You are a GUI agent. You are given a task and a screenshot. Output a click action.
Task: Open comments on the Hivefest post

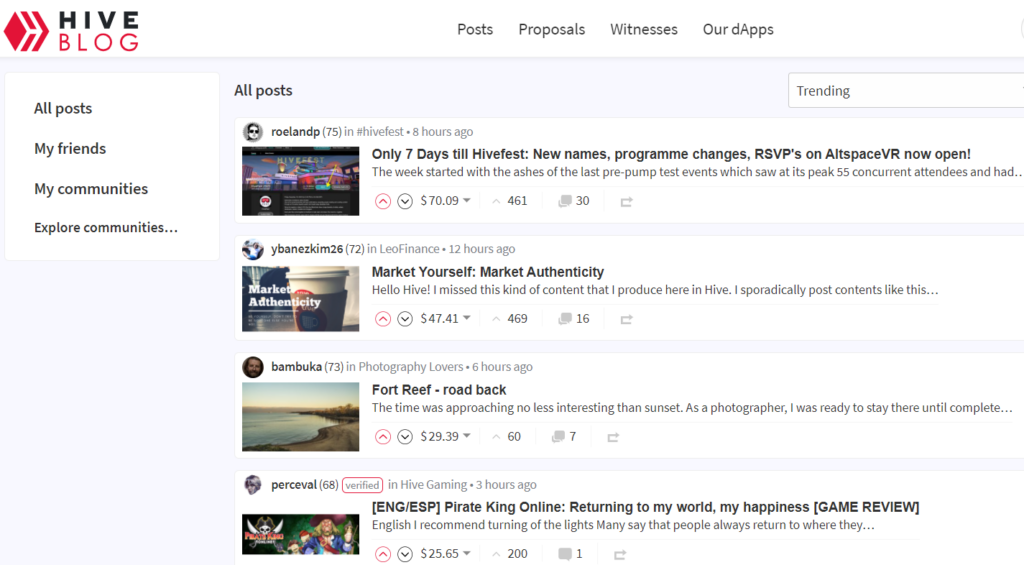(573, 201)
